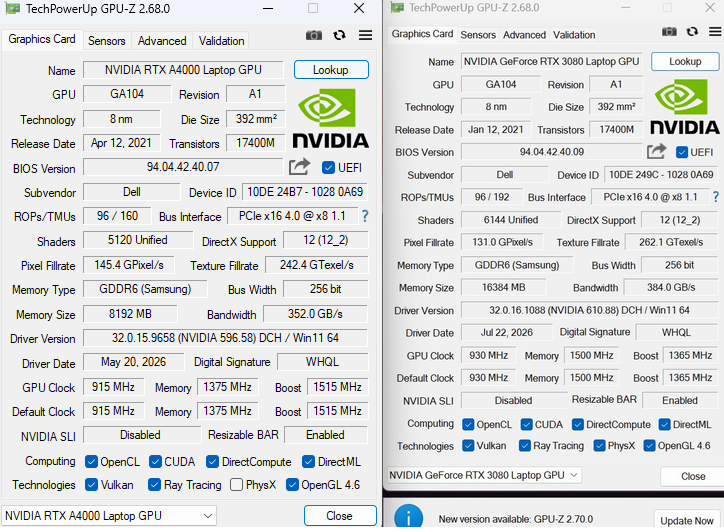
Task: Click camera screenshot icon in RTX 3080 window
Action: click(x=669, y=31)
